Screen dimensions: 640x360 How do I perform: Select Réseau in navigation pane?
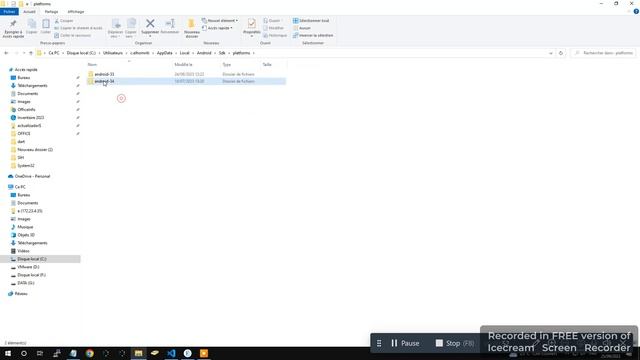[x=21, y=293]
